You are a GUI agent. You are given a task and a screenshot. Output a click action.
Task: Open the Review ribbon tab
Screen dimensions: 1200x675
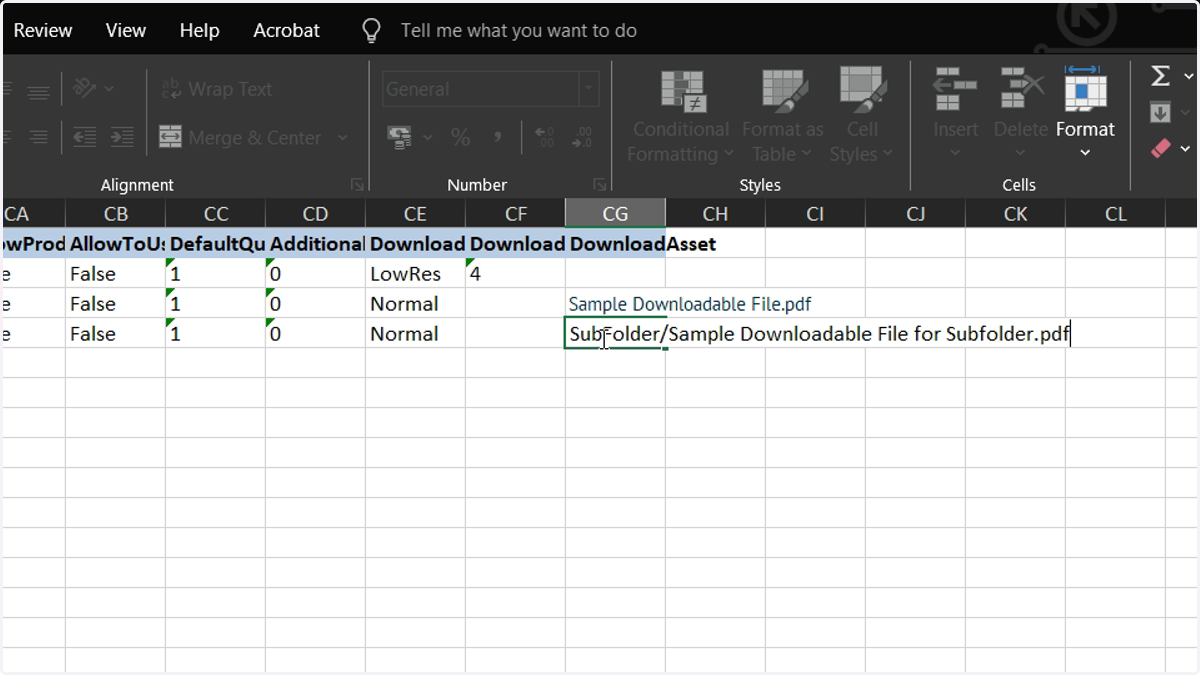click(42, 31)
